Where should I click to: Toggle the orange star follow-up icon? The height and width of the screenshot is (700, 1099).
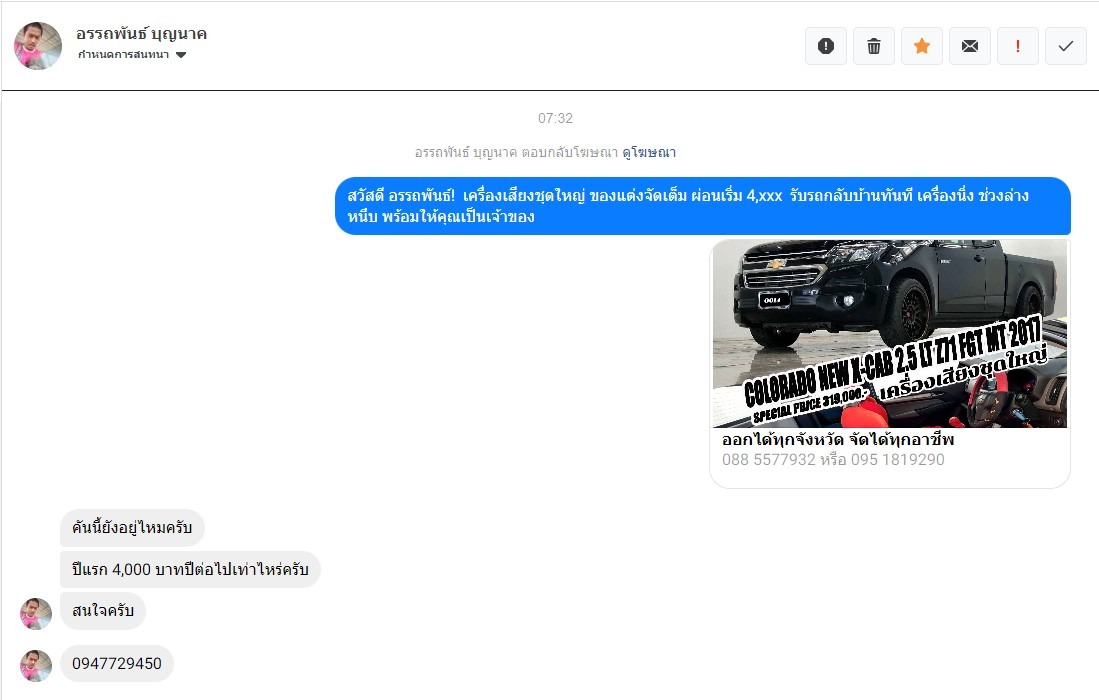[x=922, y=46]
